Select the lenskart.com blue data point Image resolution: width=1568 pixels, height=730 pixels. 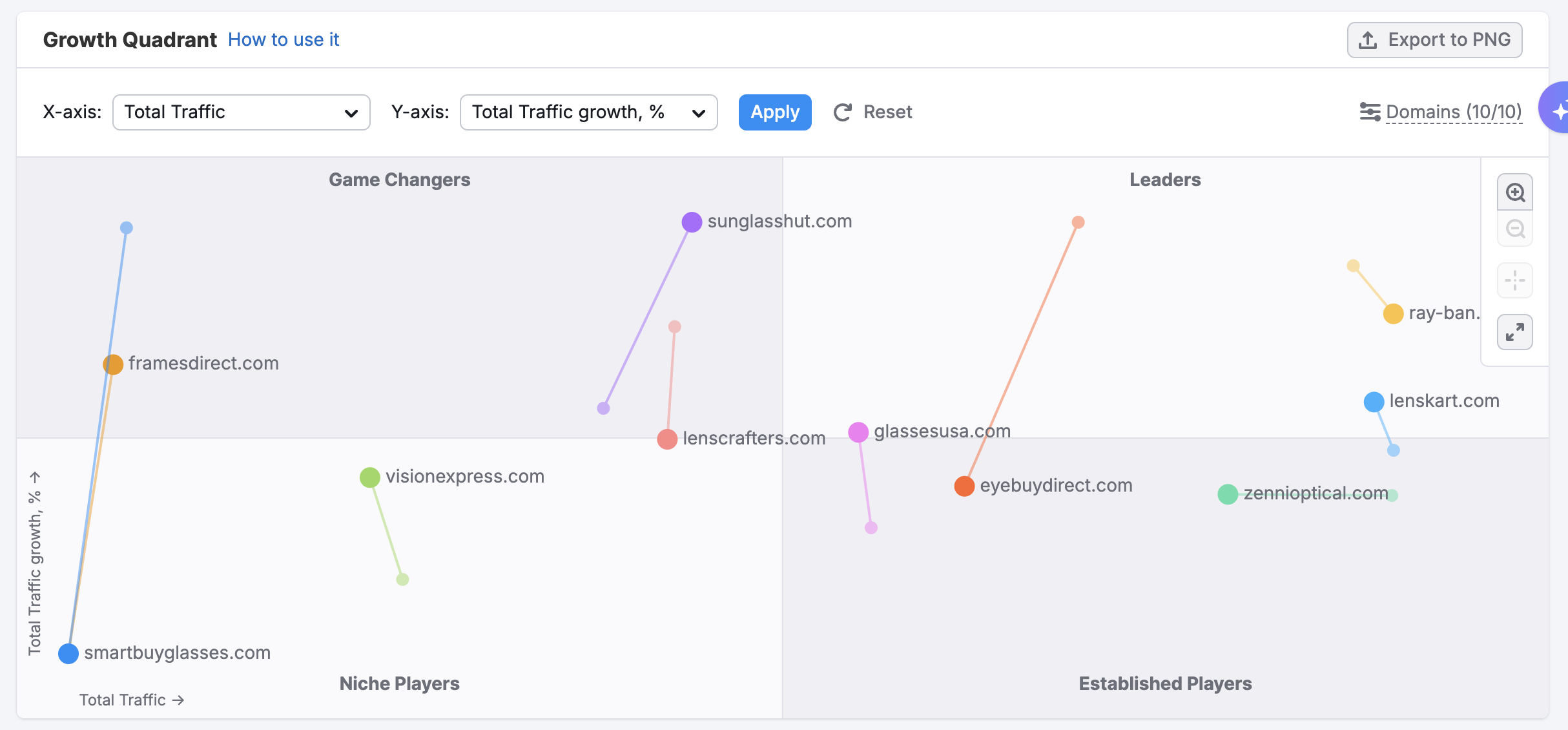1374,402
